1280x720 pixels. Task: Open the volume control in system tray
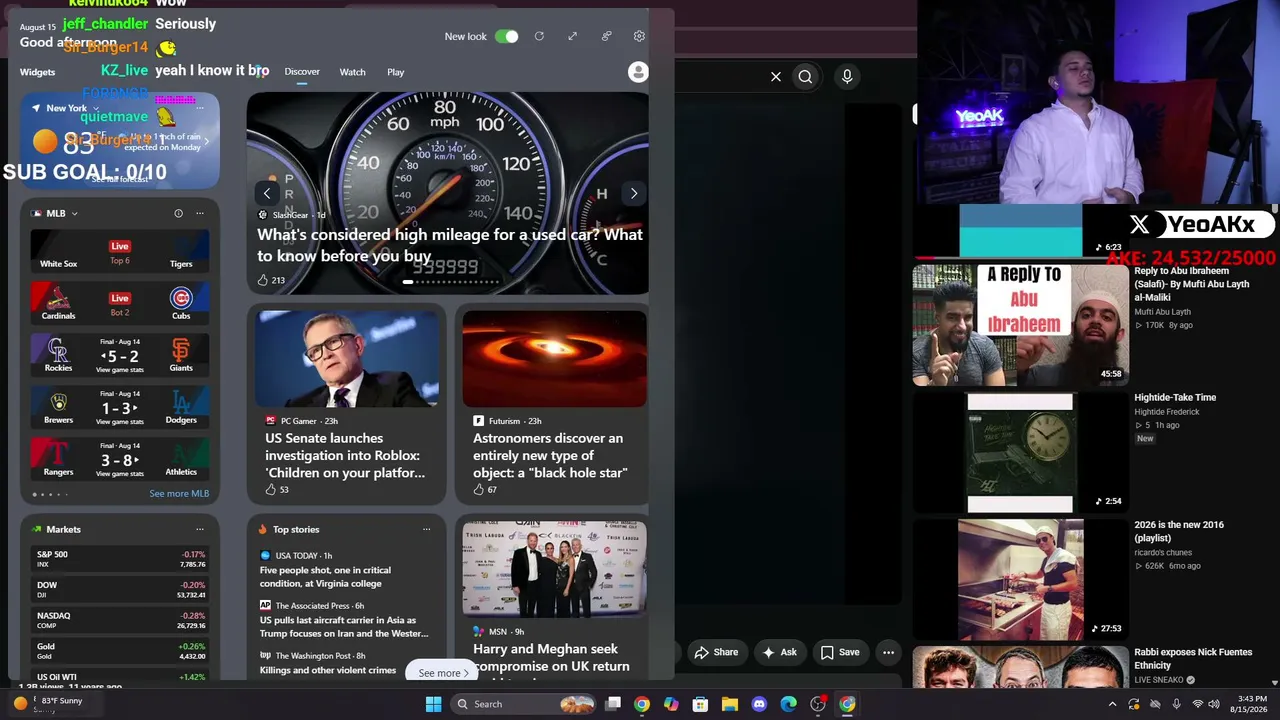pos(1214,704)
